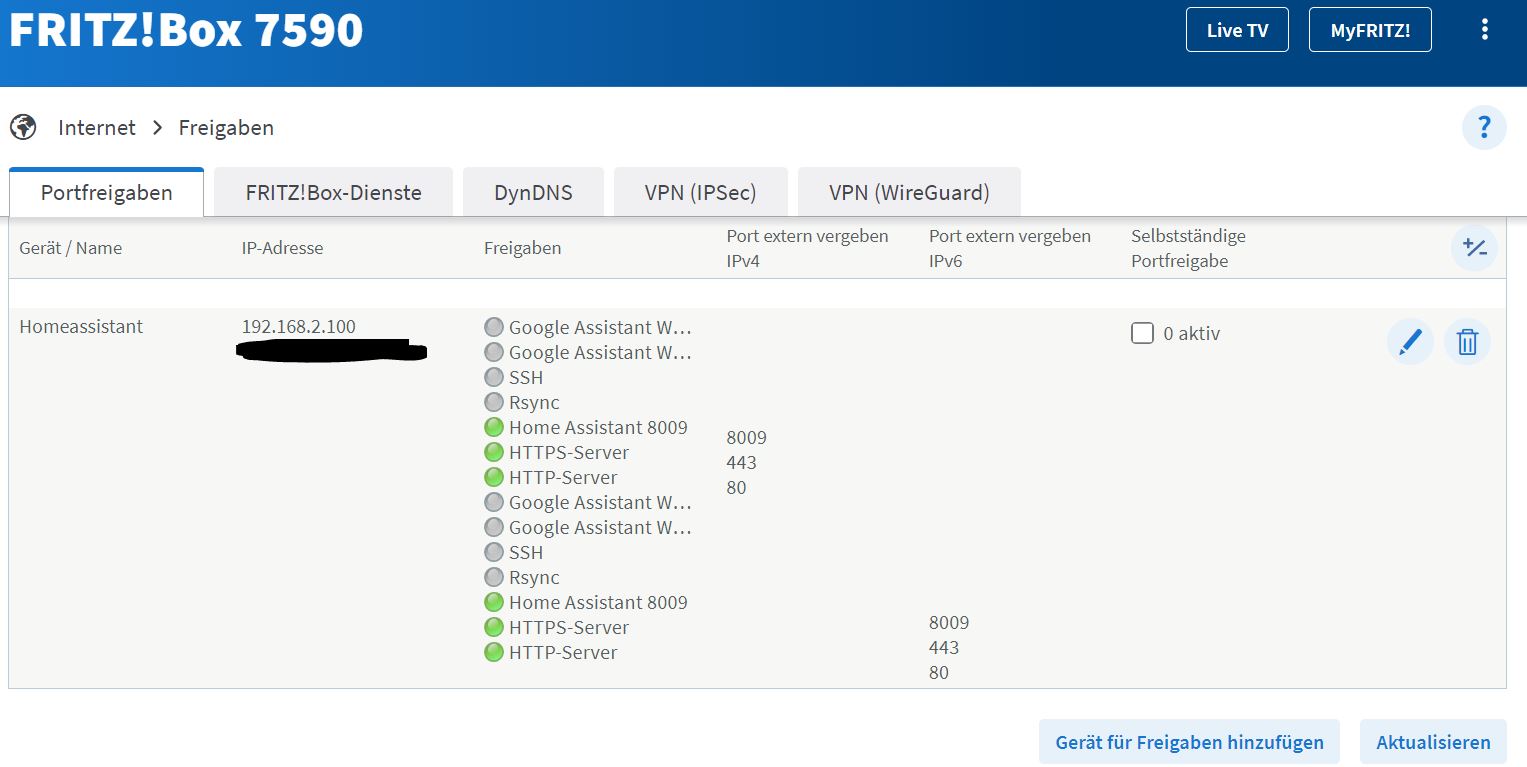Click the Aktualisieren button
Image resolution: width=1527 pixels, height=767 pixels.
pos(1432,742)
